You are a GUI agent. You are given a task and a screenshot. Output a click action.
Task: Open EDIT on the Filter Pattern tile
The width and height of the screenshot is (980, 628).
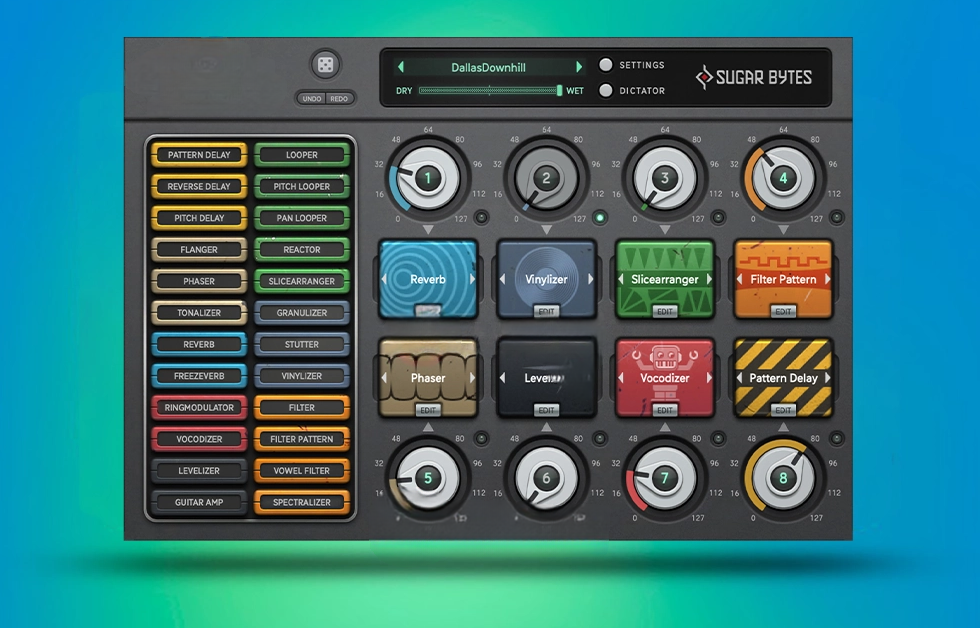point(783,311)
